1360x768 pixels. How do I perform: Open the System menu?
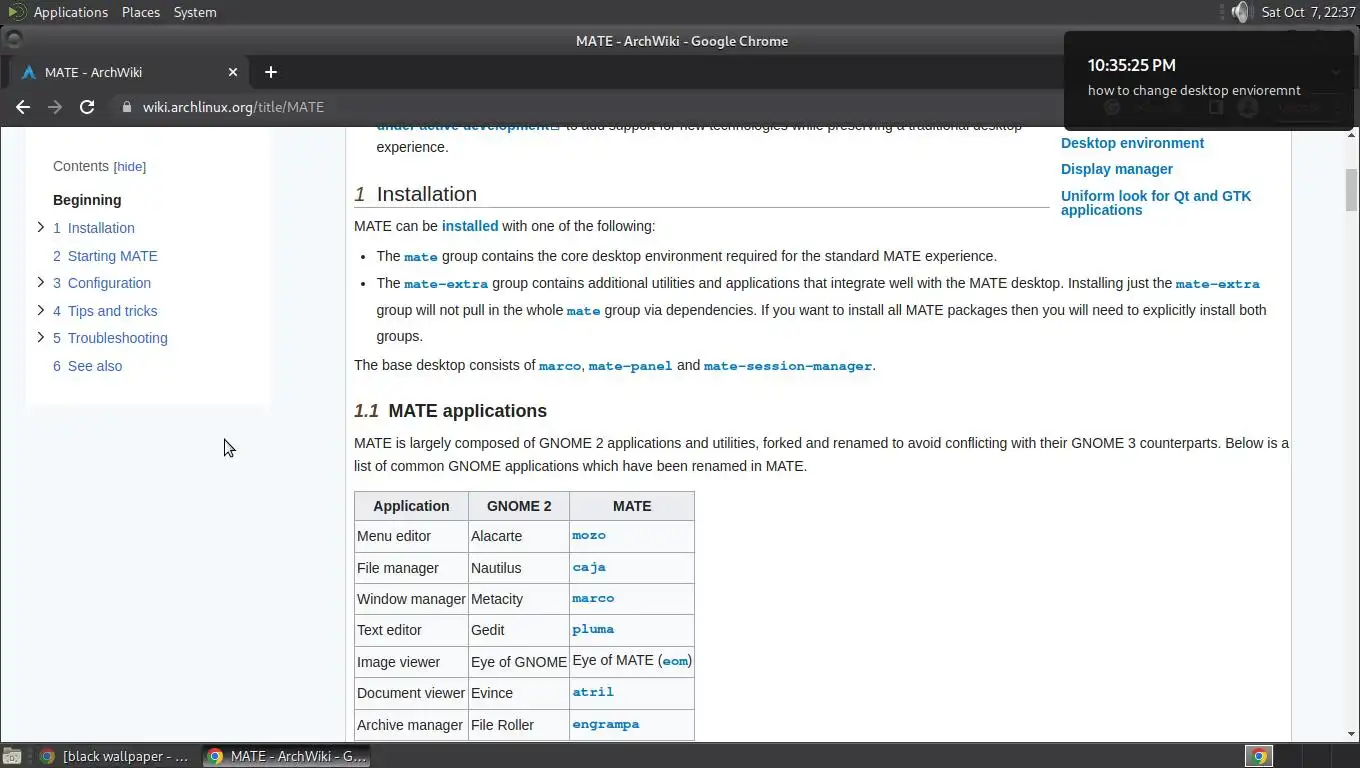point(195,12)
